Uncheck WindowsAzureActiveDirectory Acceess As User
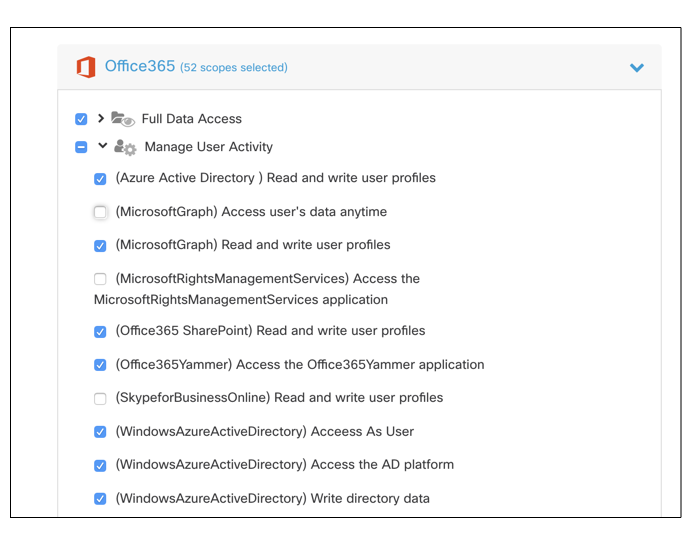Viewport: 691px width, 544px height. tap(100, 432)
